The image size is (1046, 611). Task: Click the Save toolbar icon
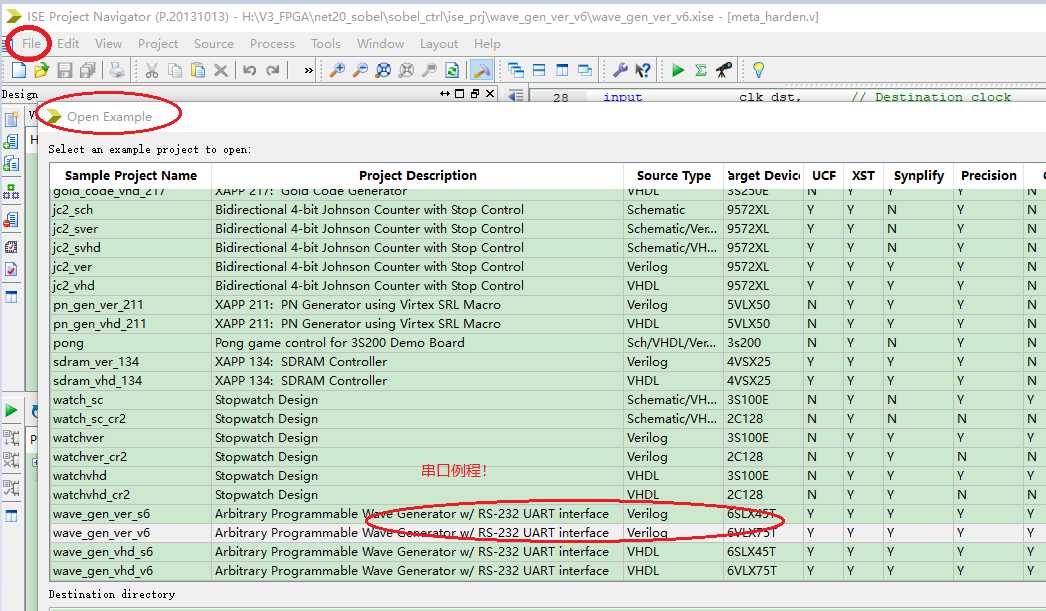tap(65, 70)
